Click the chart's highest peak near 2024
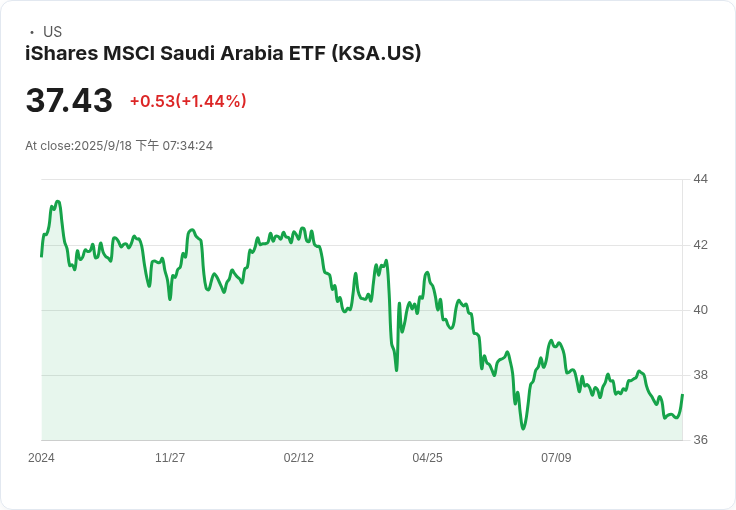 [58, 202]
